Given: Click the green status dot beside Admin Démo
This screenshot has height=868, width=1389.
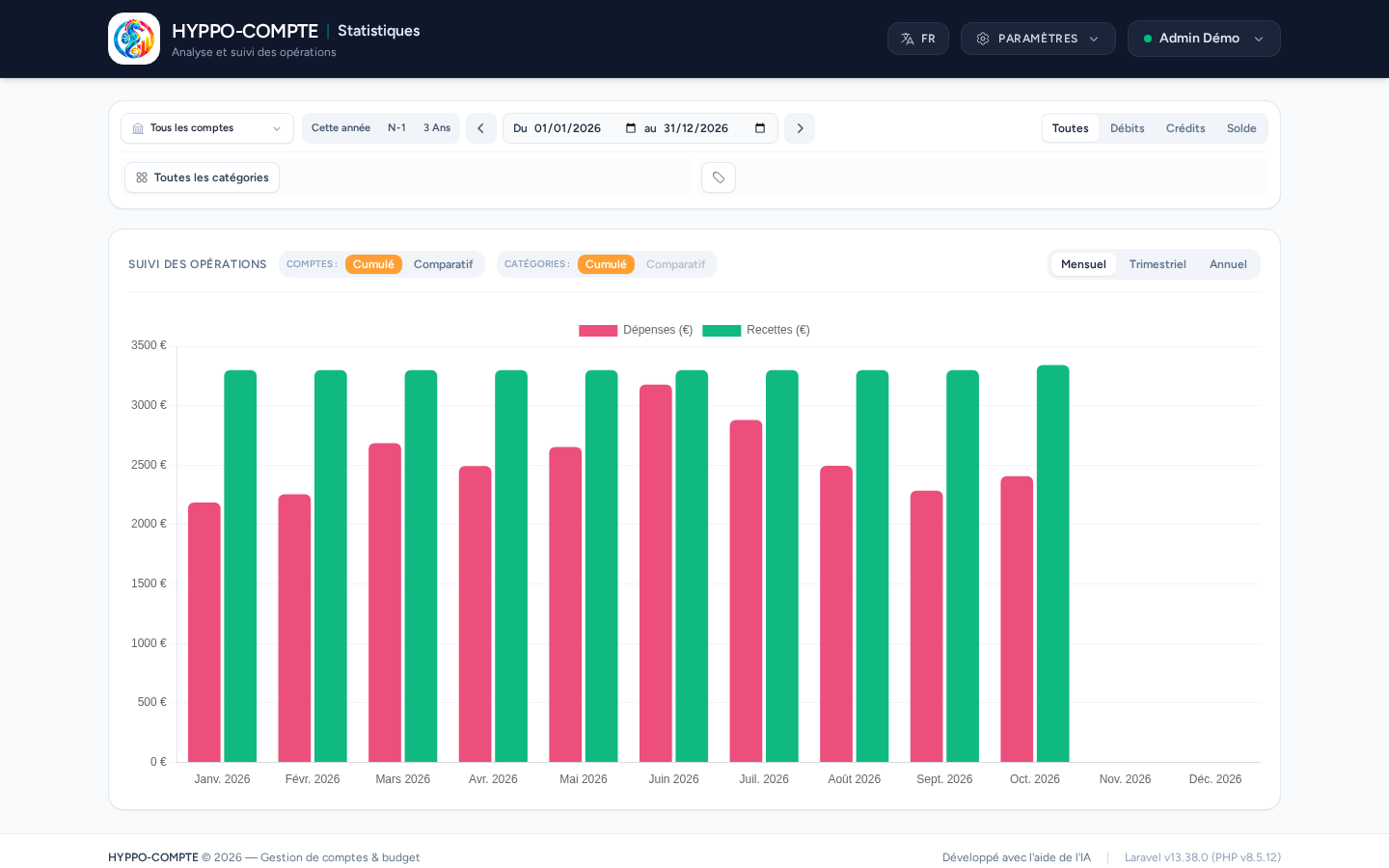Looking at the screenshot, I should coord(1148,39).
